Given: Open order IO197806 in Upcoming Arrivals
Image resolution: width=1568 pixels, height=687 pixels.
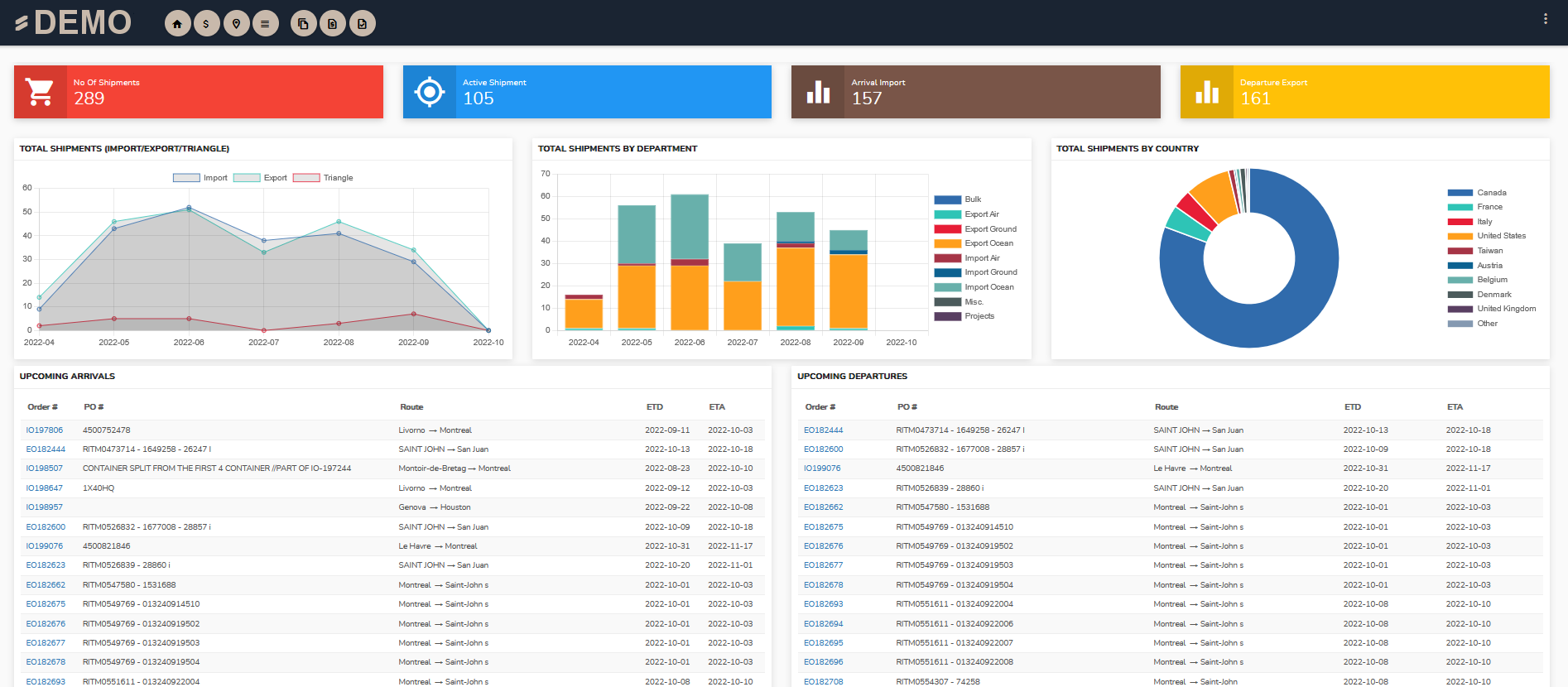Looking at the screenshot, I should (44, 430).
